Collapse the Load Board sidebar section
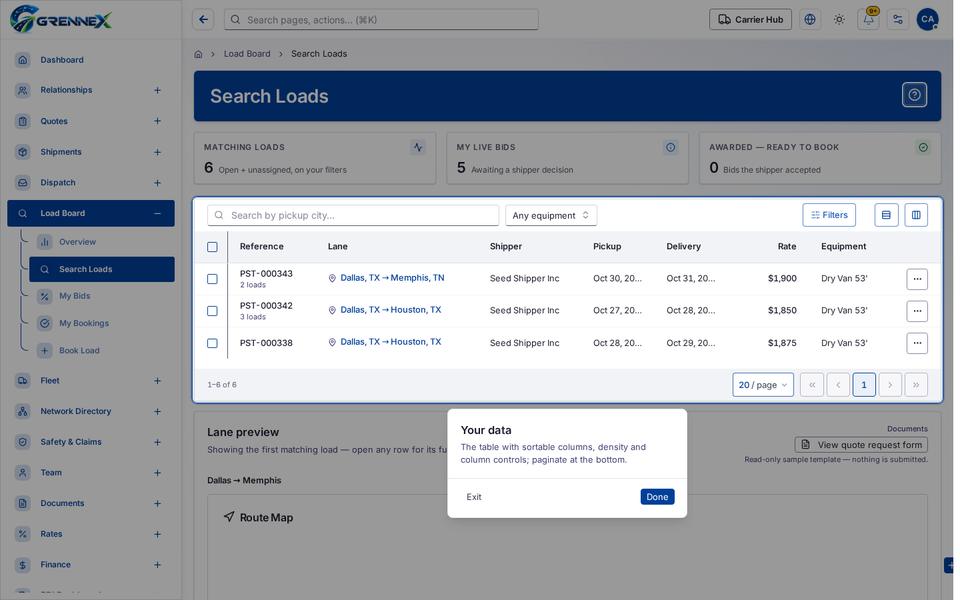This screenshot has width=960, height=600. [x=157, y=213]
